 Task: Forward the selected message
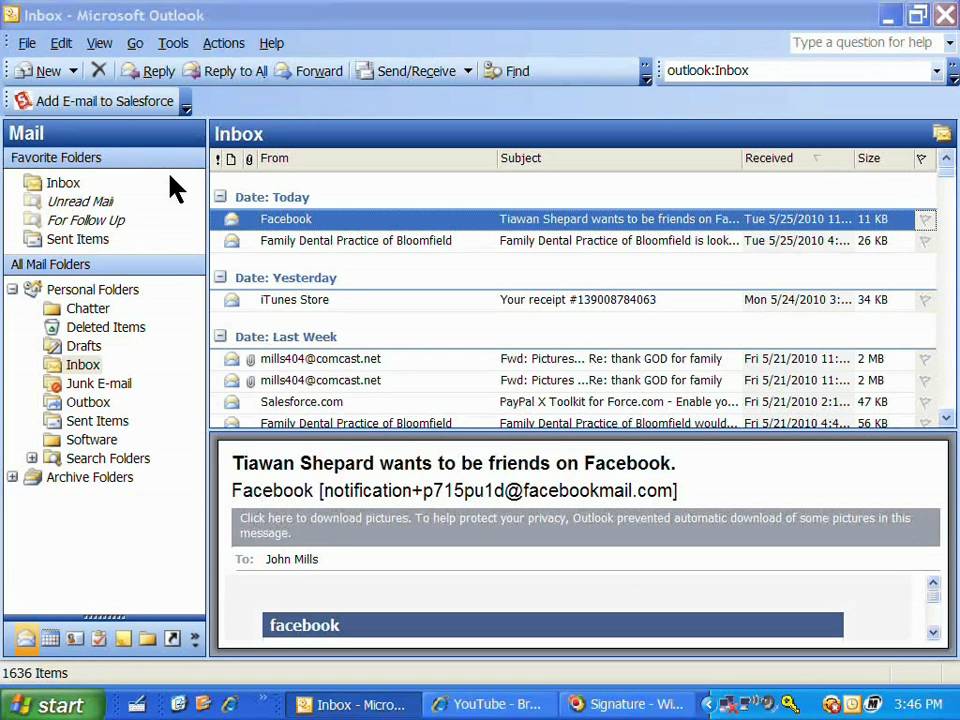pos(309,71)
